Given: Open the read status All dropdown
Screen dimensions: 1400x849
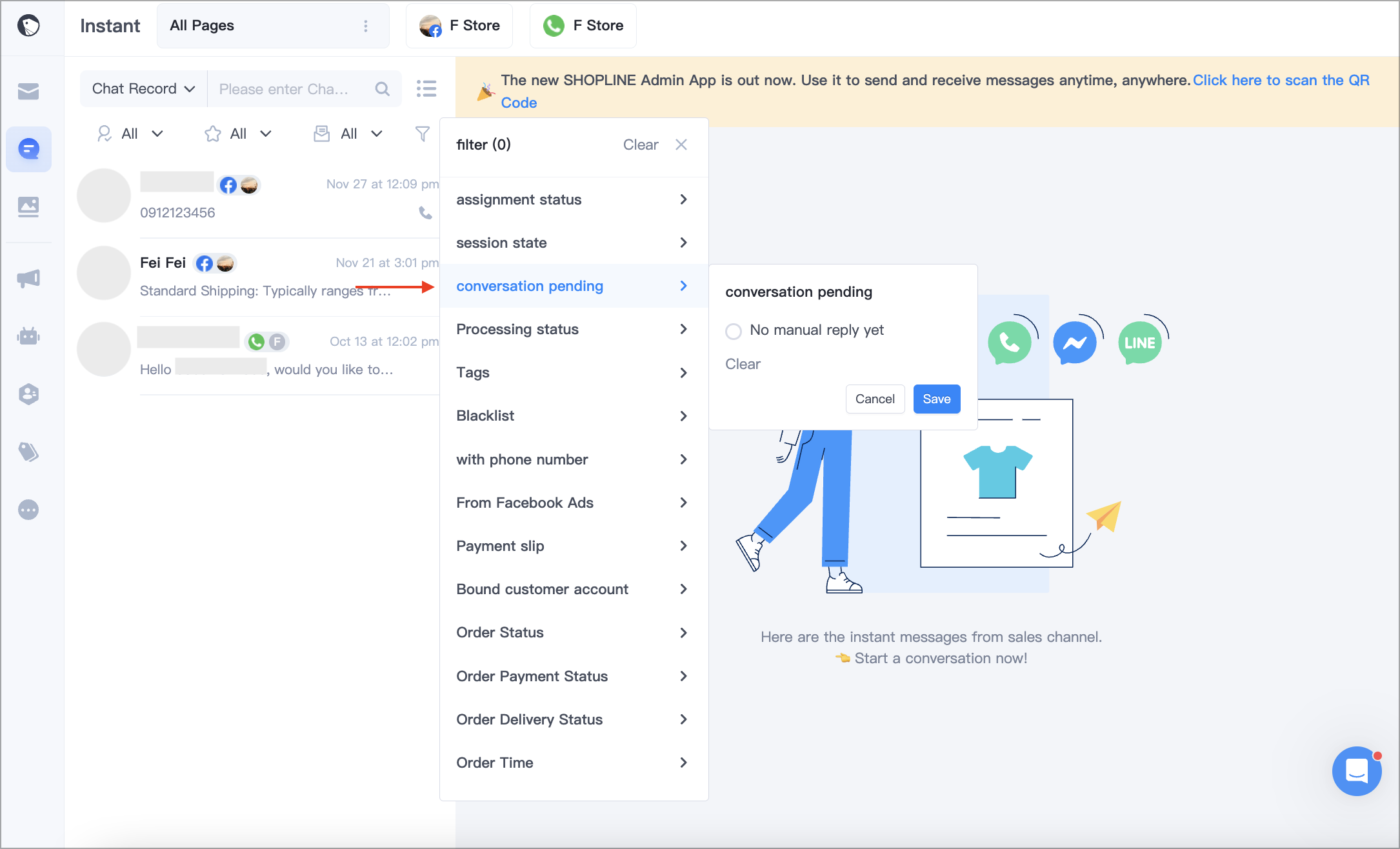Looking at the screenshot, I should pos(348,134).
